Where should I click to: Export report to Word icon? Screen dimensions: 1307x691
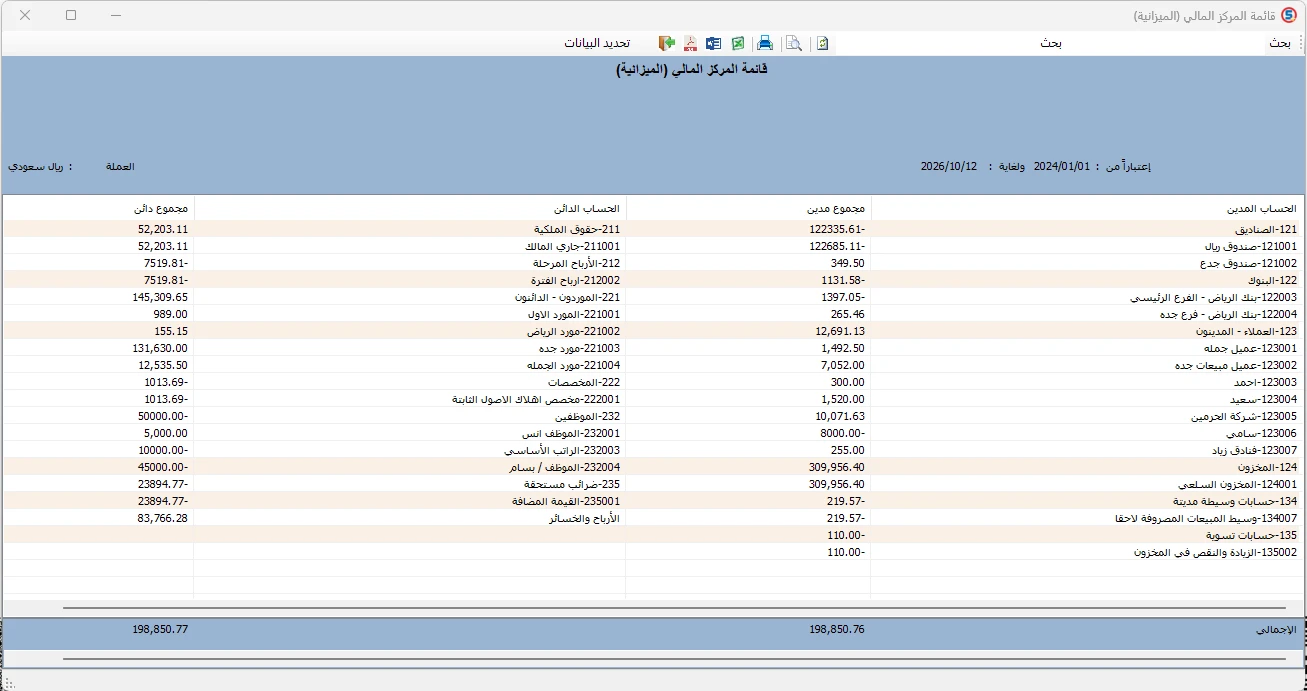click(x=713, y=43)
